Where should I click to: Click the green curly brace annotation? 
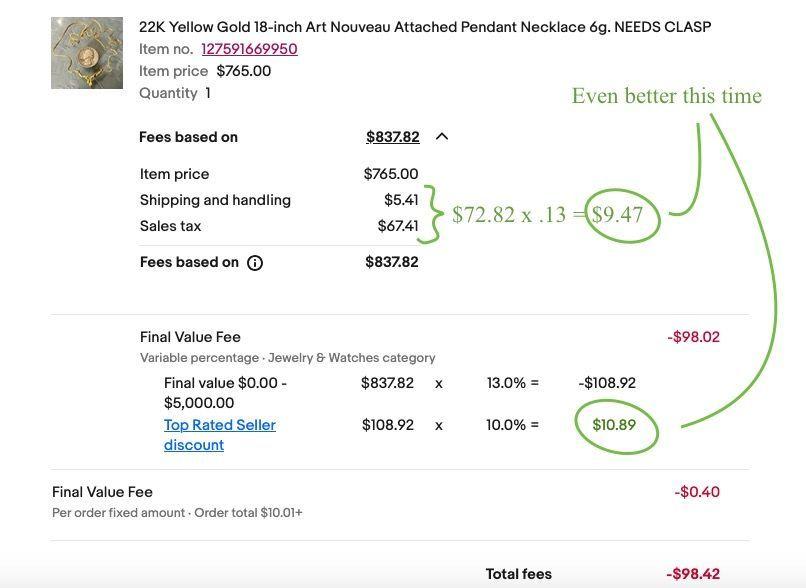(431, 213)
